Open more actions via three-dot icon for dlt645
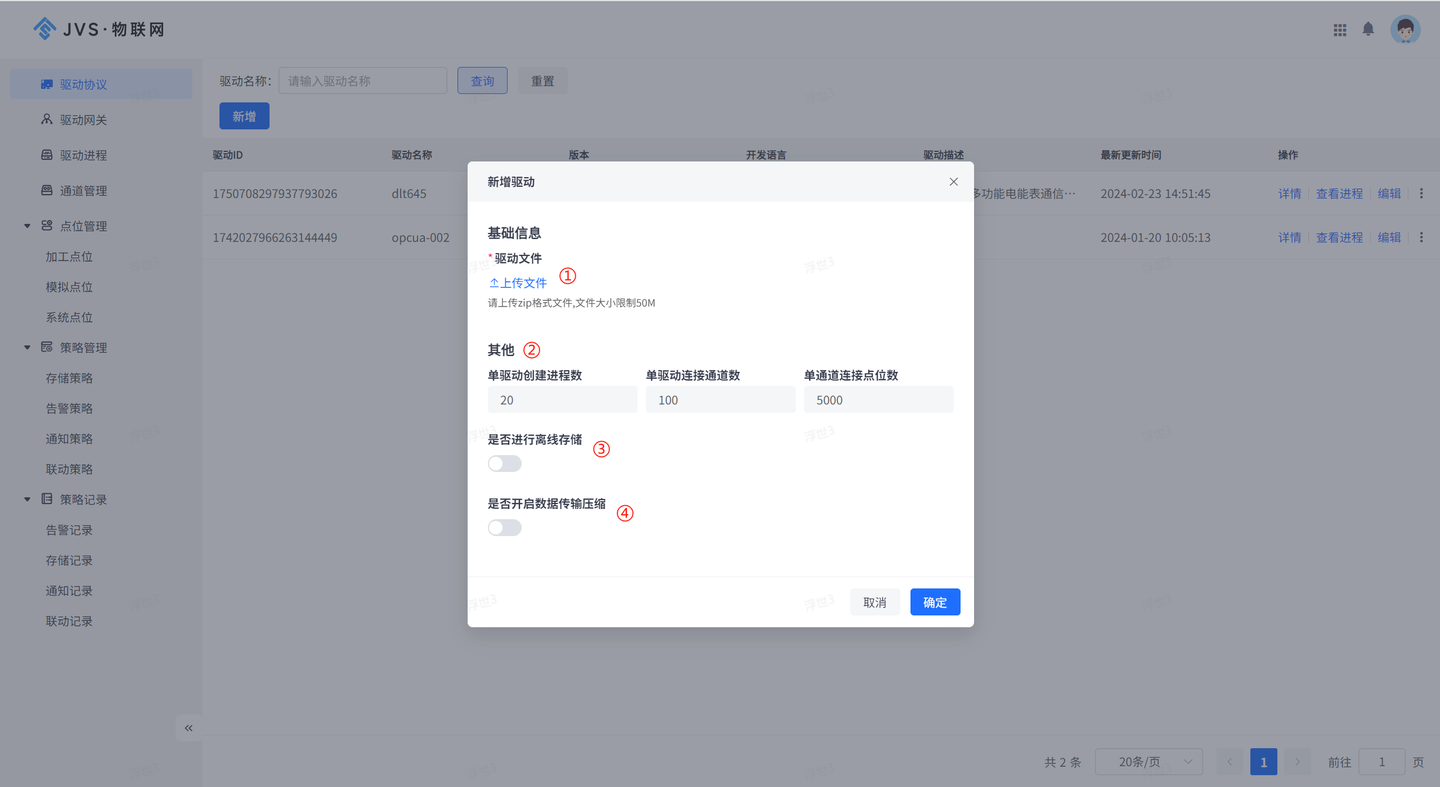The height and width of the screenshot is (787, 1440). pyautogui.click(x=1421, y=193)
